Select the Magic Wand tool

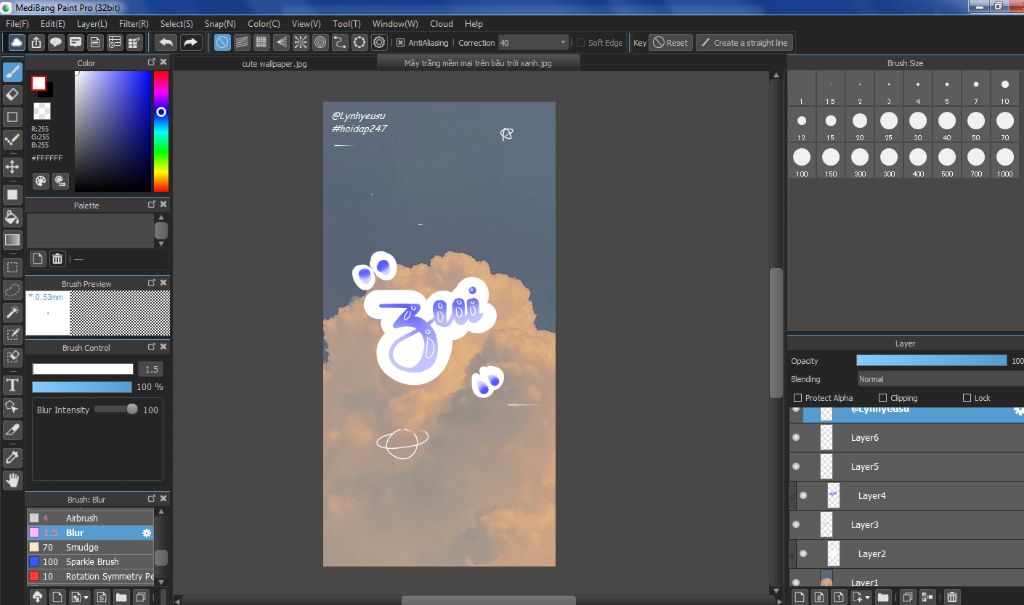[x=12, y=312]
